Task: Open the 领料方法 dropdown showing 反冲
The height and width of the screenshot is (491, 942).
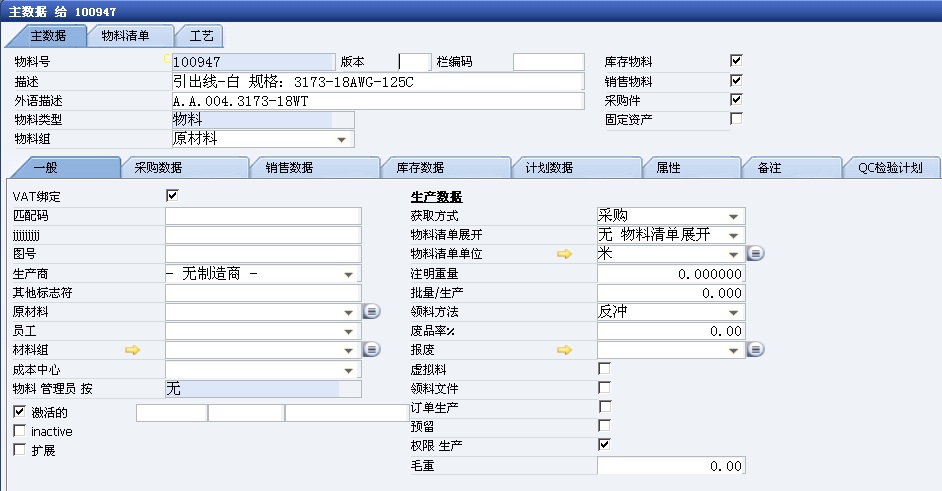Action: point(734,312)
